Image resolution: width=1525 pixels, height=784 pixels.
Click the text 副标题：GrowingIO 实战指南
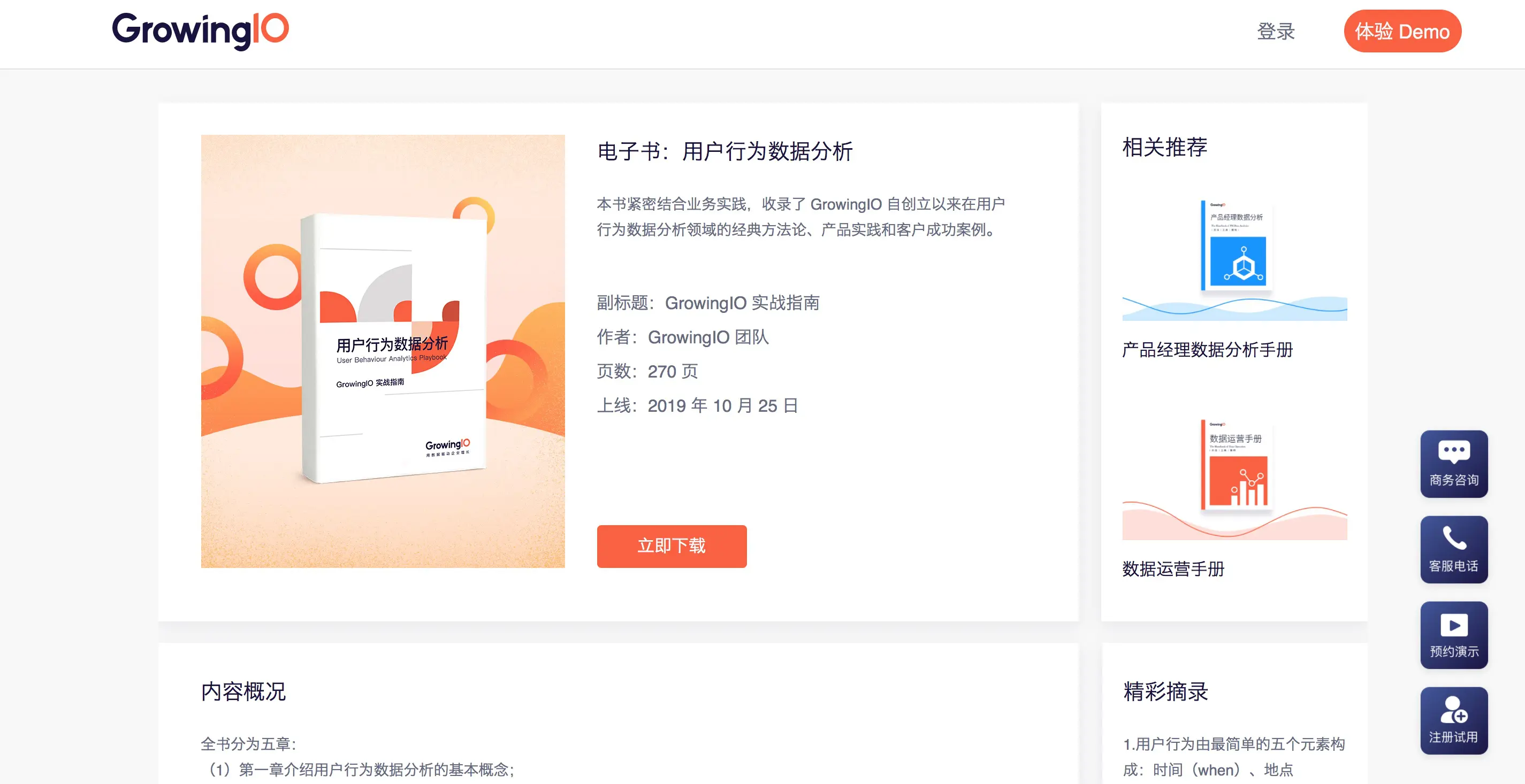[708, 303]
